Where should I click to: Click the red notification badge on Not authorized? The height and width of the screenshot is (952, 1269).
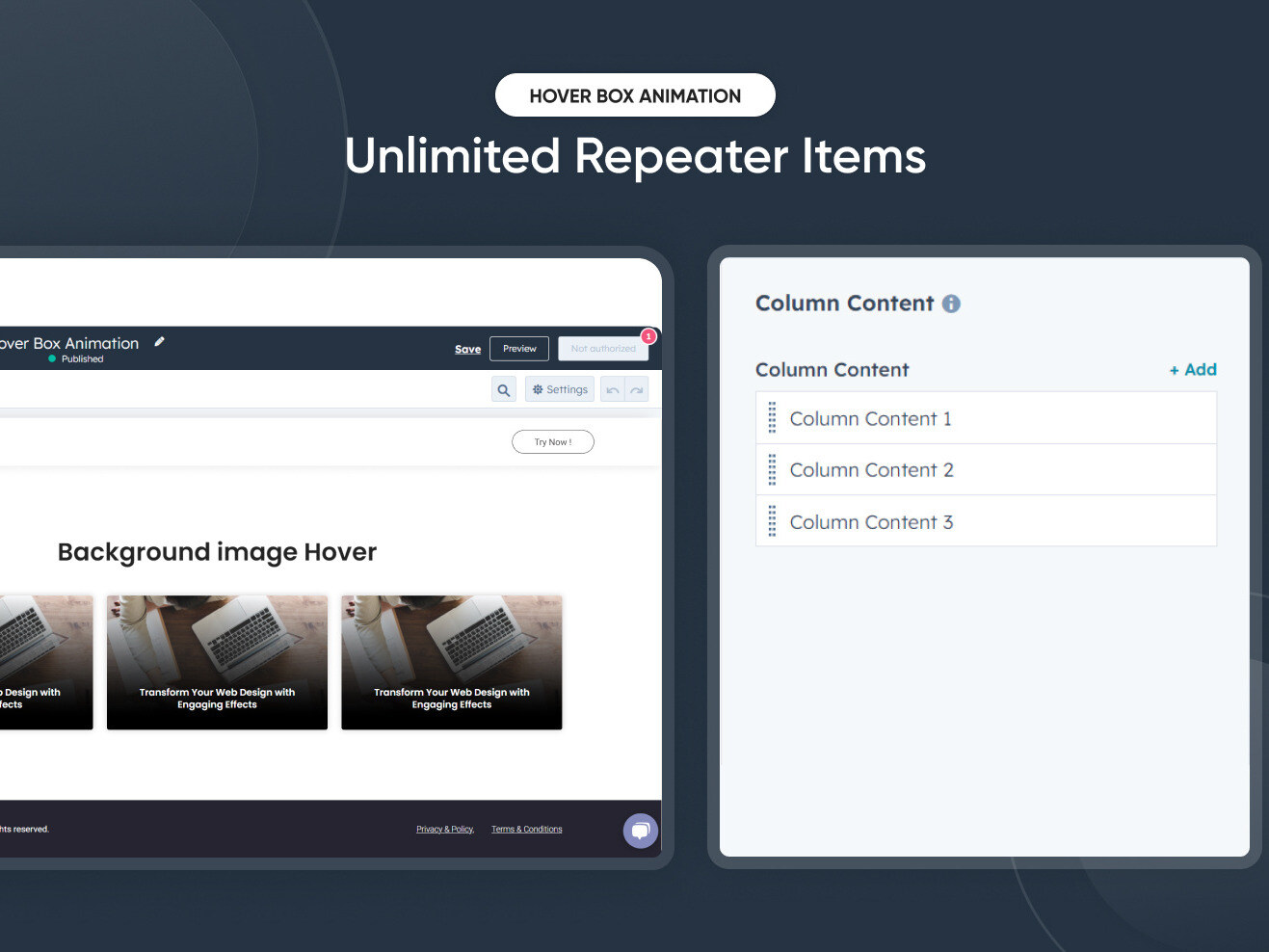(x=648, y=336)
